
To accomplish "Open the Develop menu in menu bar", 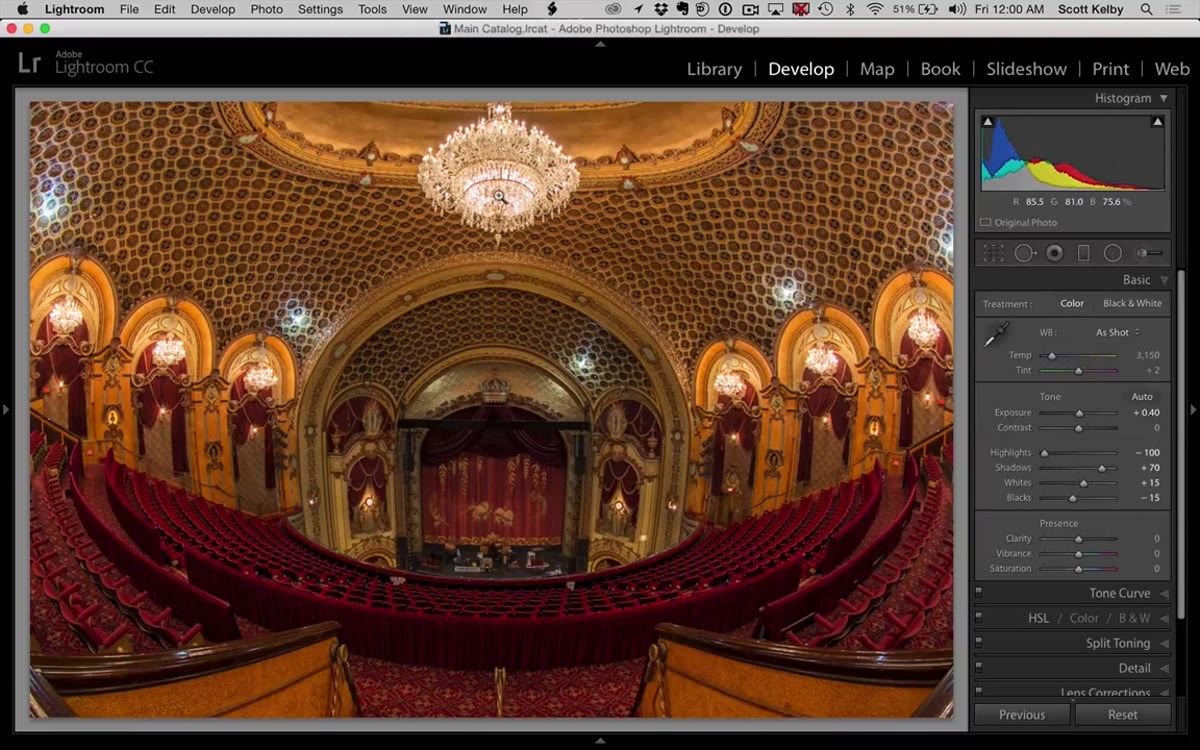I will [x=213, y=9].
